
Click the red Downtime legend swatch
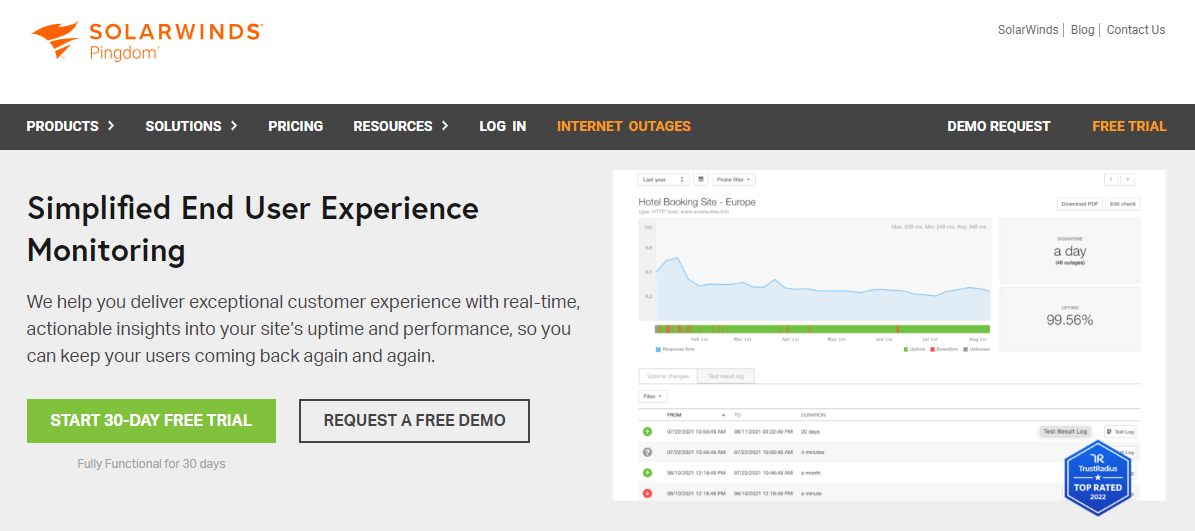pos(931,349)
